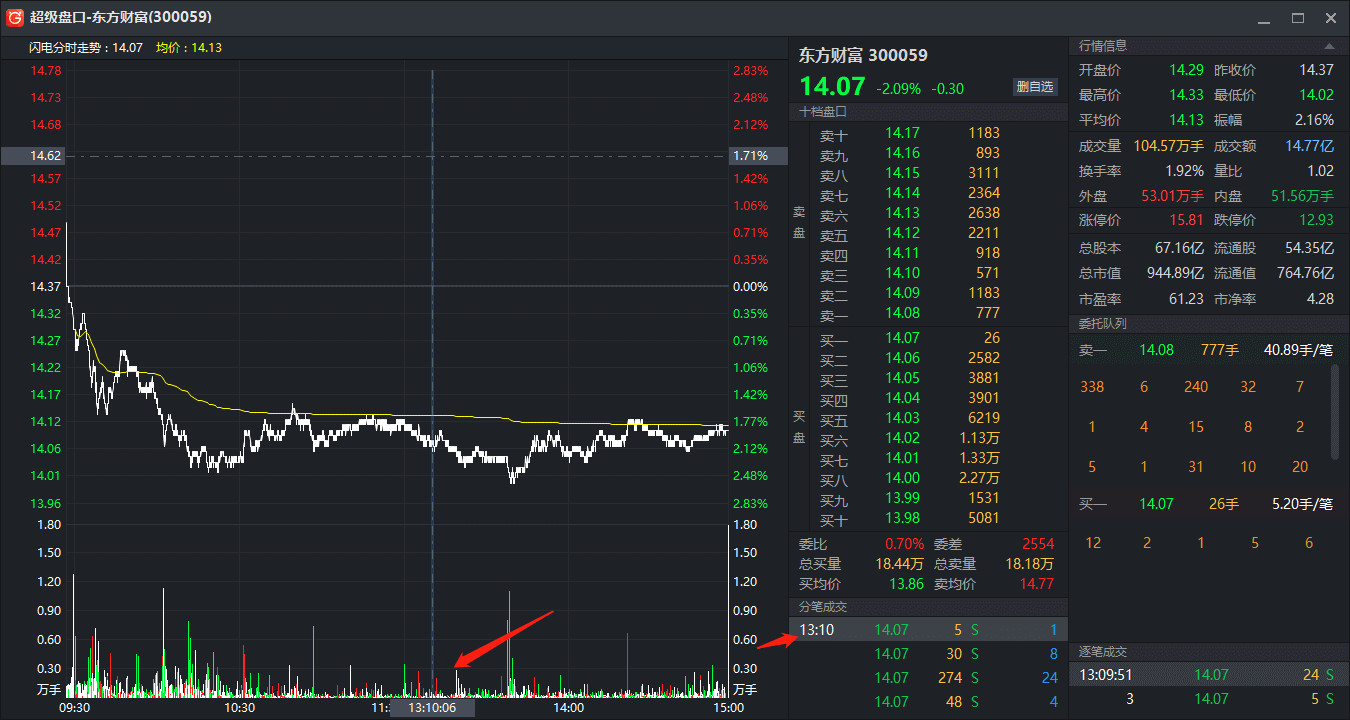Select the 卖七 volume 2364
The width and height of the screenshot is (1350, 720).
click(984, 193)
